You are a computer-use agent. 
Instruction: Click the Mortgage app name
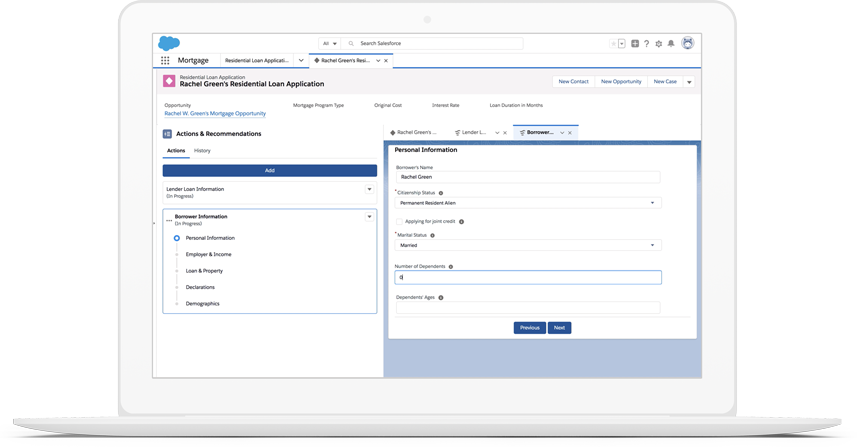click(x=193, y=61)
